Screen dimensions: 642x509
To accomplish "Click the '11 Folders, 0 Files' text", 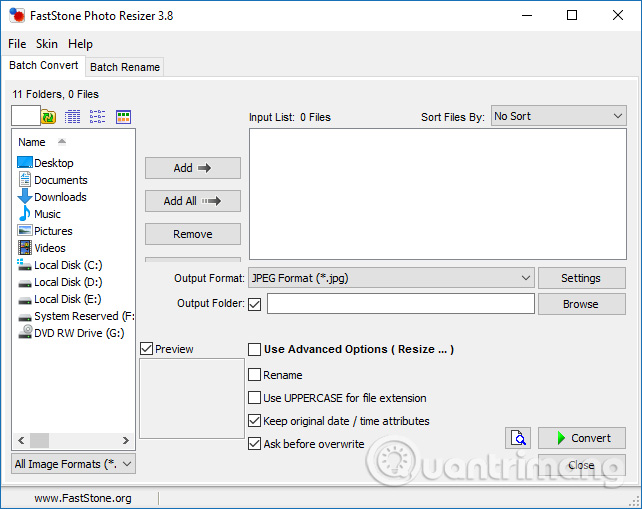I will coord(55,94).
